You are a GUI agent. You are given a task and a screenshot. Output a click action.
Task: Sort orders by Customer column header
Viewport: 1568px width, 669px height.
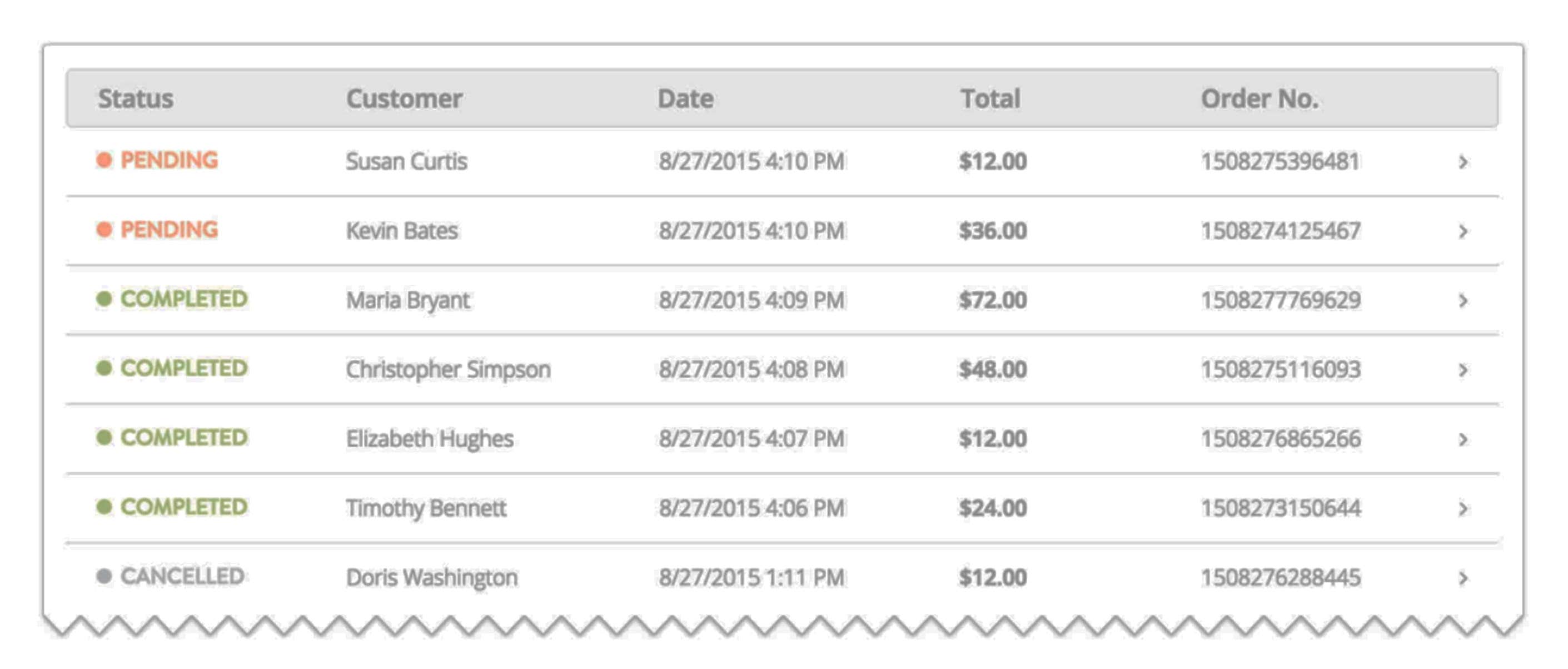pos(404,98)
